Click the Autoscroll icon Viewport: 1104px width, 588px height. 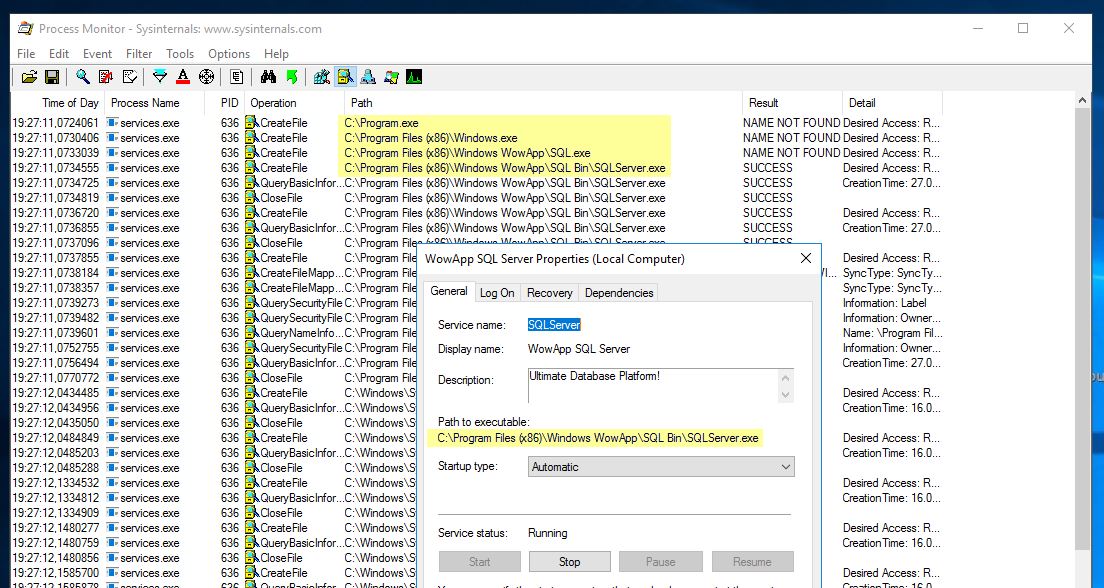tap(105, 76)
